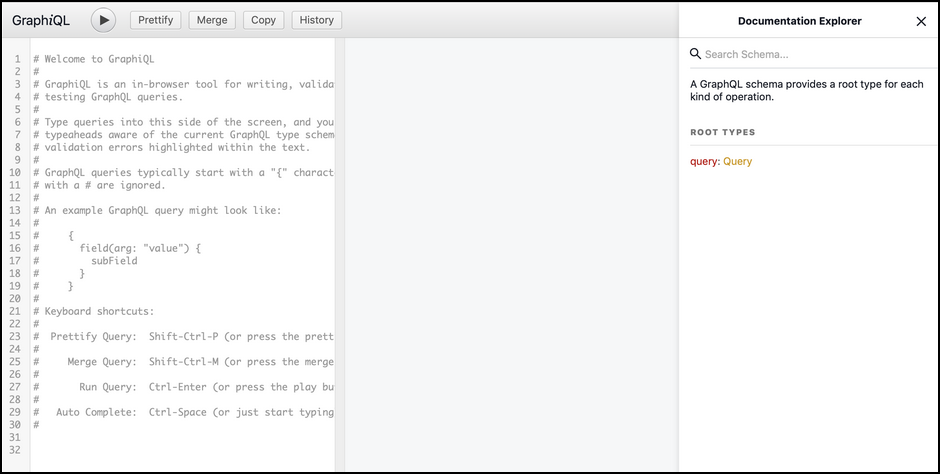The height and width of the screenshot is (474, 940).
Task: Click the 'Run Query: Ctrl-Enter' line
Action: (183, 387)
